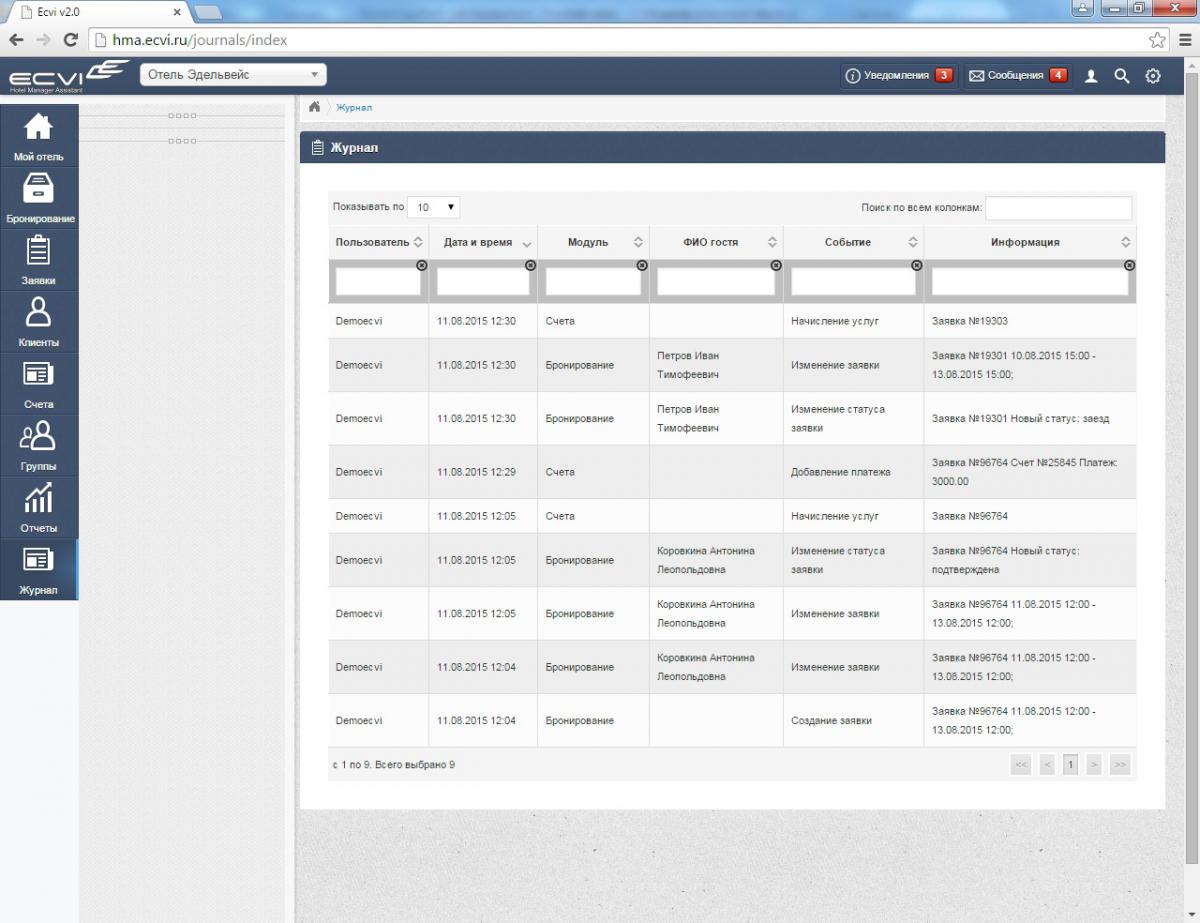This screenshot has height=923, width=1200.
Task: Click Заявка №19301 Новый статус: заезд cell
Action: [1030, 418]
